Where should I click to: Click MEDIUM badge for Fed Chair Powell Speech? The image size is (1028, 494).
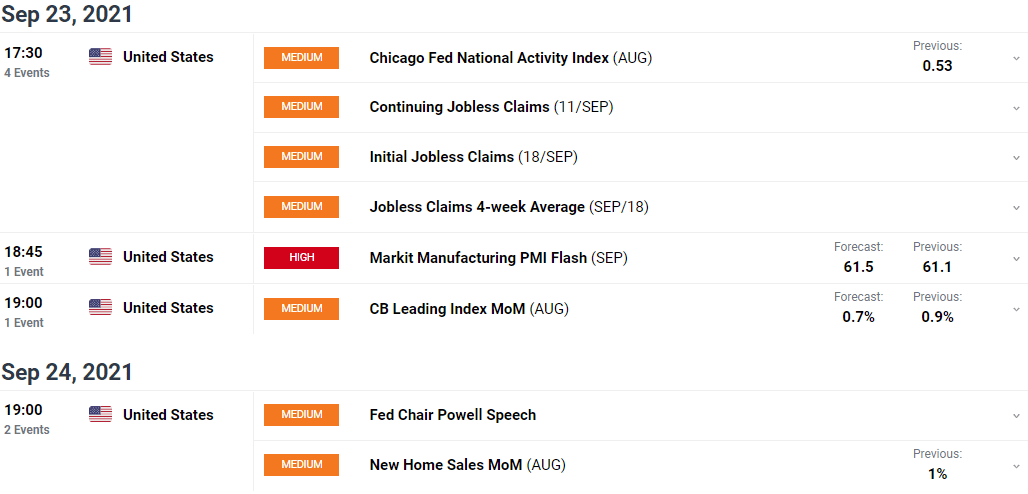click(302, 415)
